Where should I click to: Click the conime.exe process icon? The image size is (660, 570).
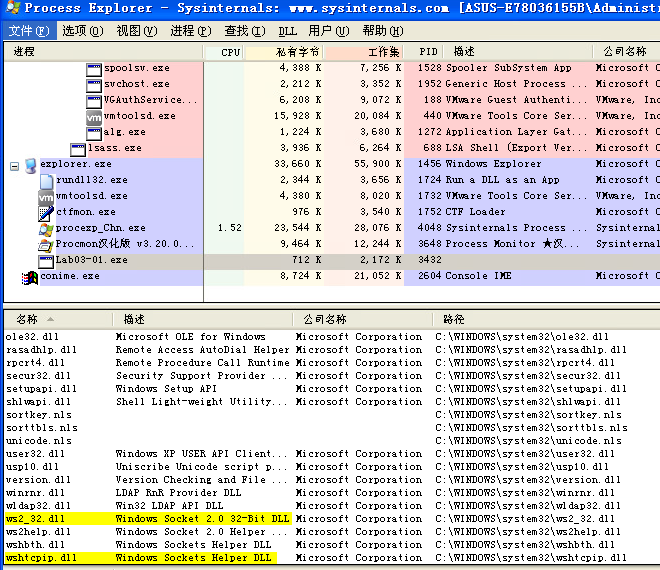(x=30, y=278)
